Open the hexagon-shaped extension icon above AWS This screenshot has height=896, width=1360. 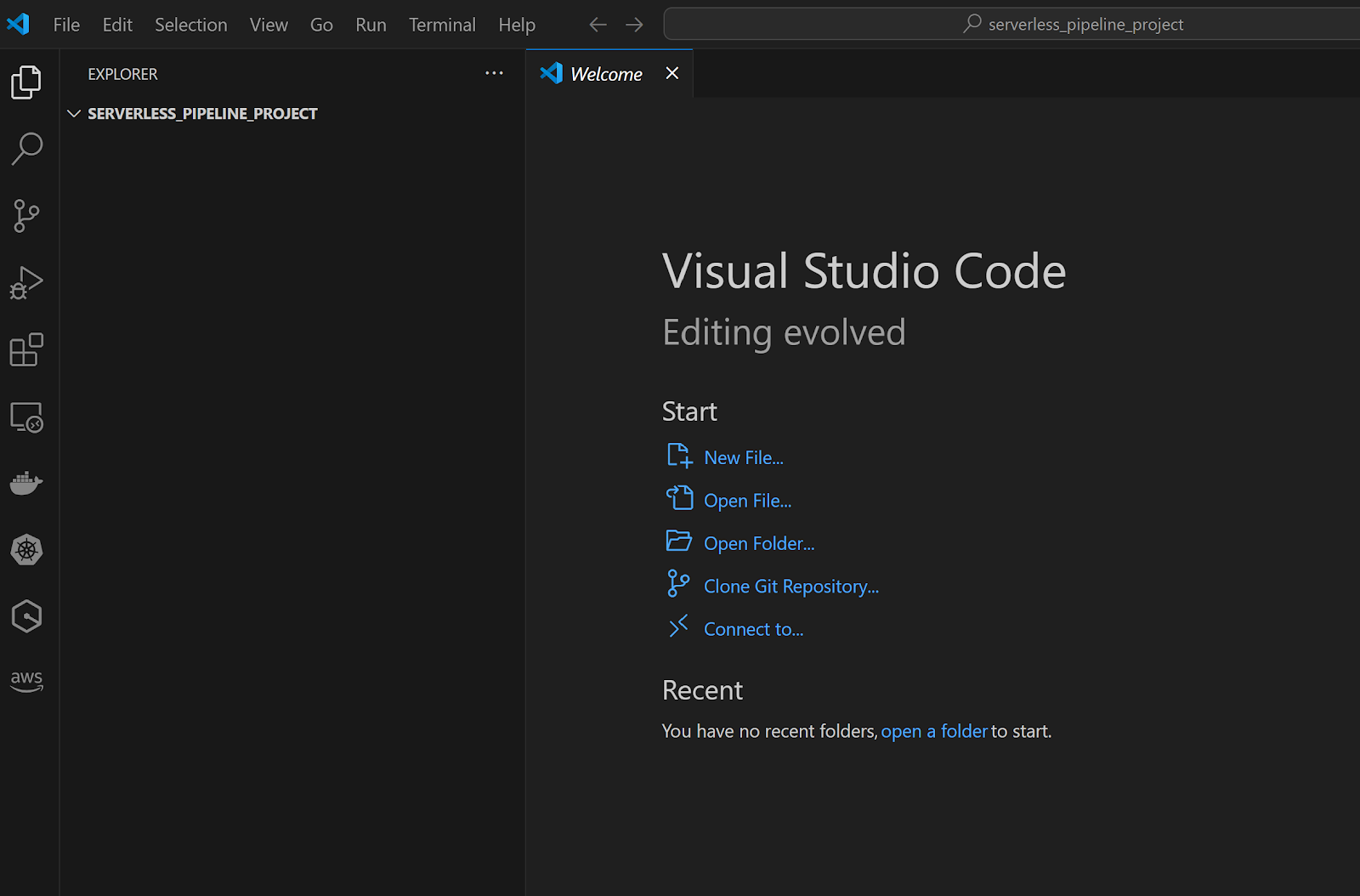point(26,616)
